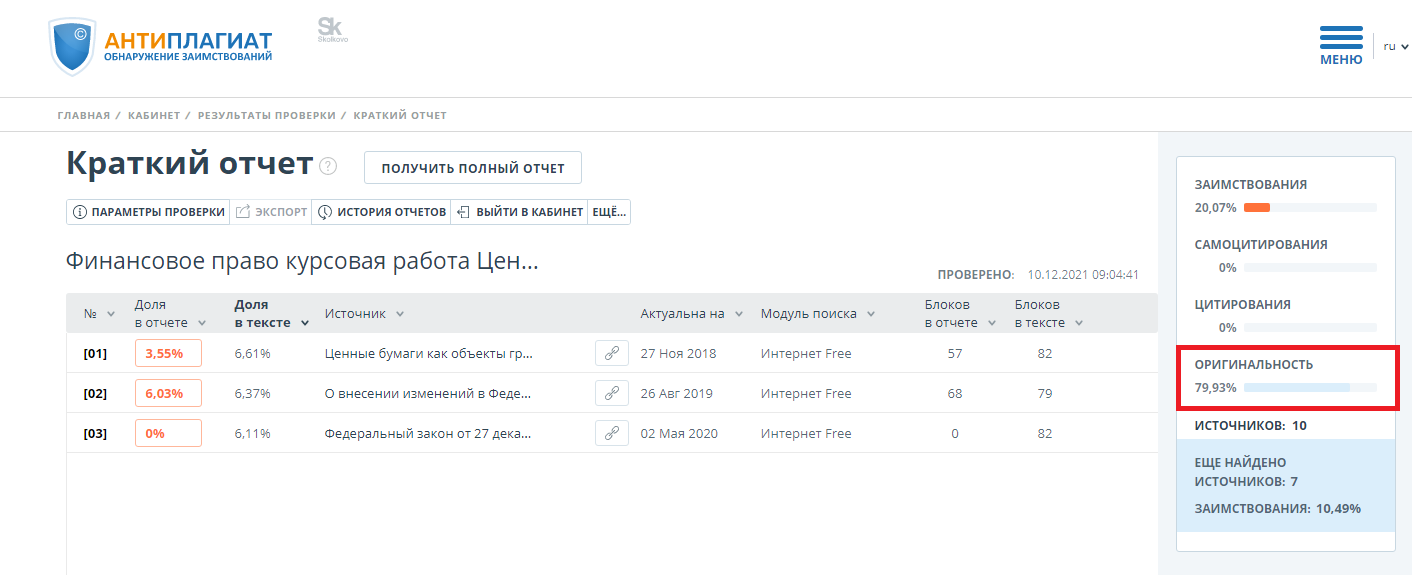Expand the ЕЩЁ... toolbar menu
This screenshot has height=575, width=1412.
[x=609, y=212]
